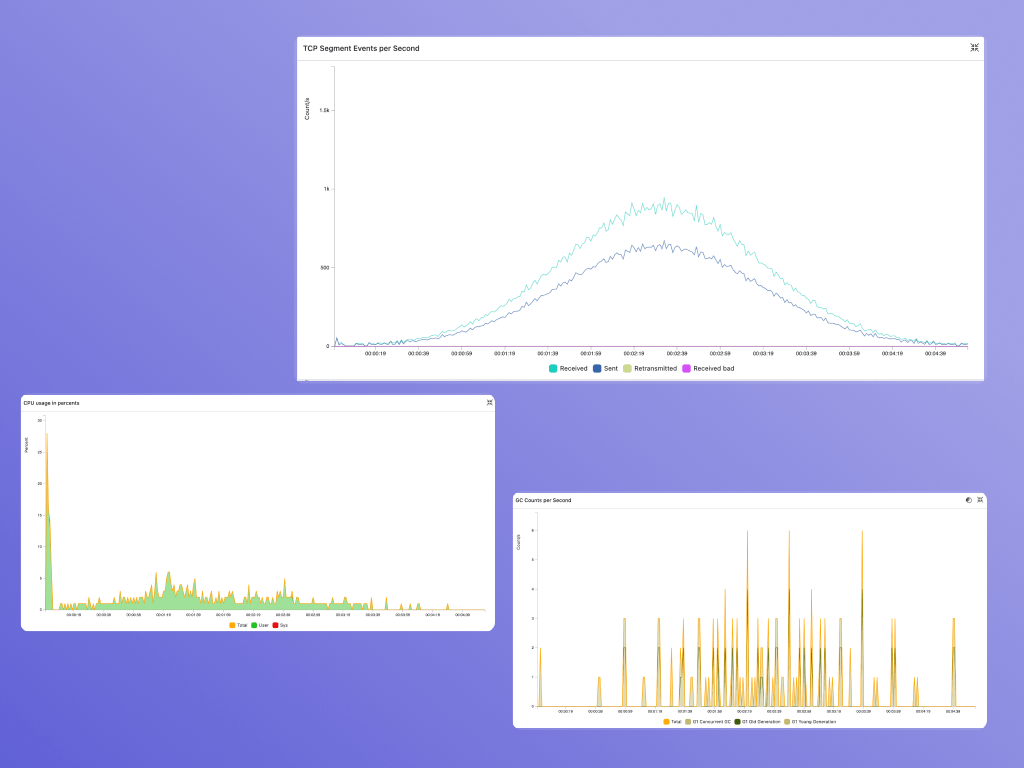Click the 'CPU usage in percents' title
Screen dimensions: 1024x768
52,403
